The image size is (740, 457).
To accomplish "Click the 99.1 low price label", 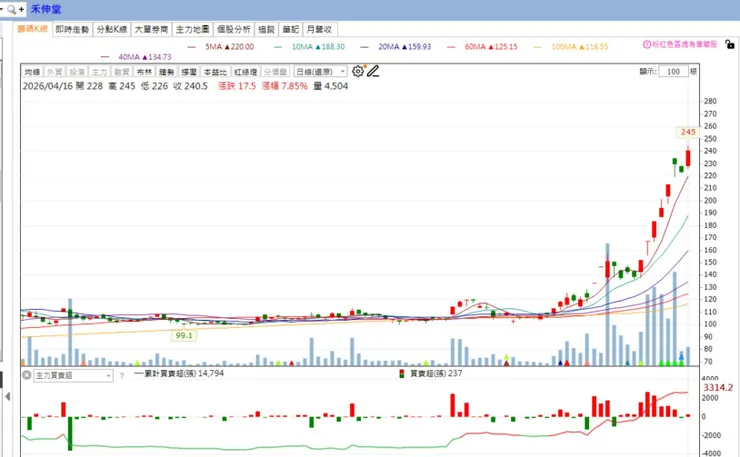I will click(184, 336).
